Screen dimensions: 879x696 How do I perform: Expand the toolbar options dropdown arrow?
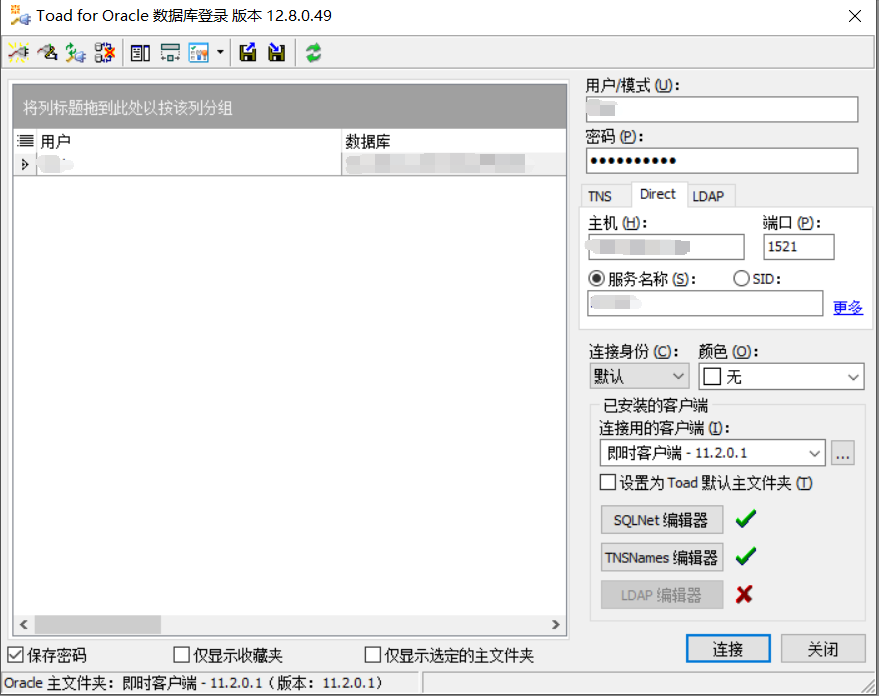coord(218,52)
